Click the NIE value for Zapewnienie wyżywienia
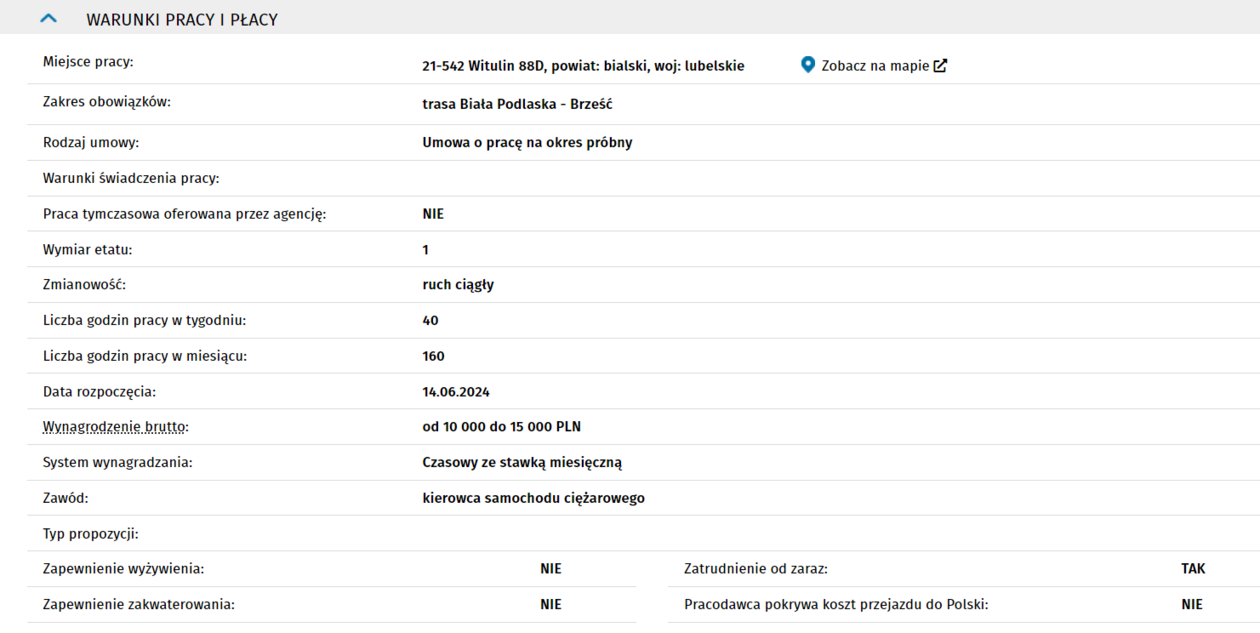 (x=551, y=569)
